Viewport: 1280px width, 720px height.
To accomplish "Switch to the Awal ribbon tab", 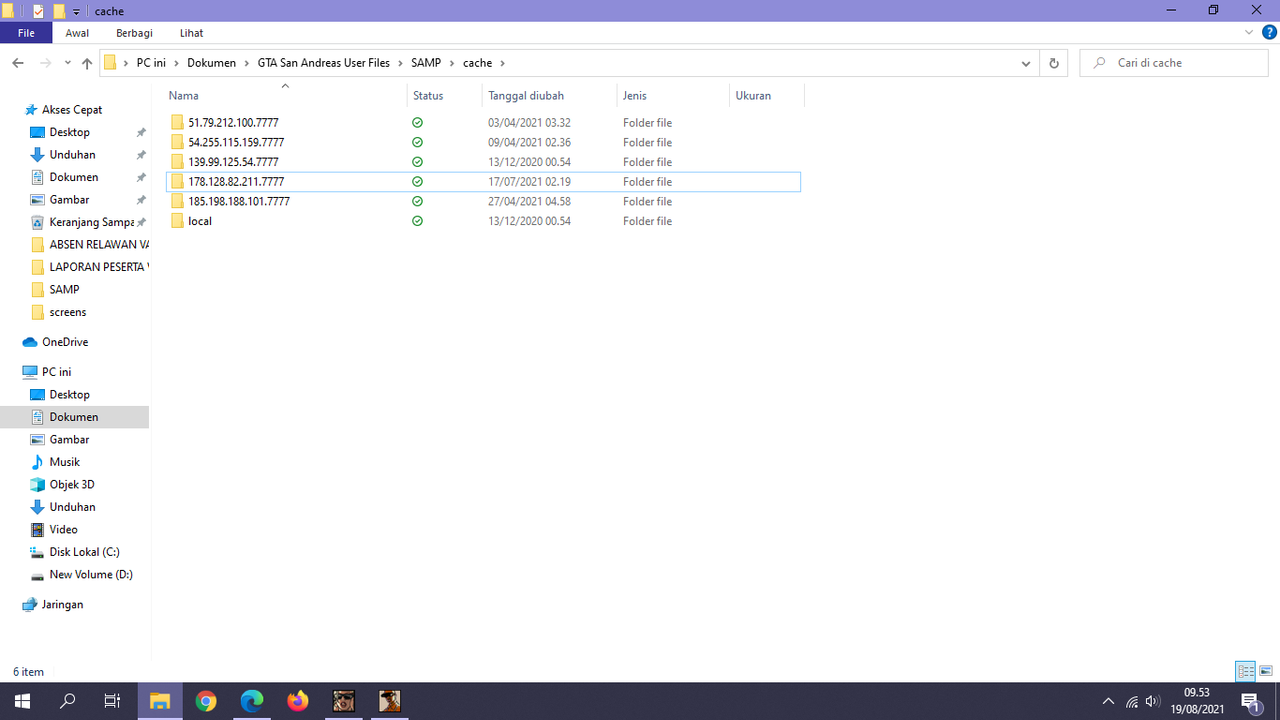I will tap(77, 33).
